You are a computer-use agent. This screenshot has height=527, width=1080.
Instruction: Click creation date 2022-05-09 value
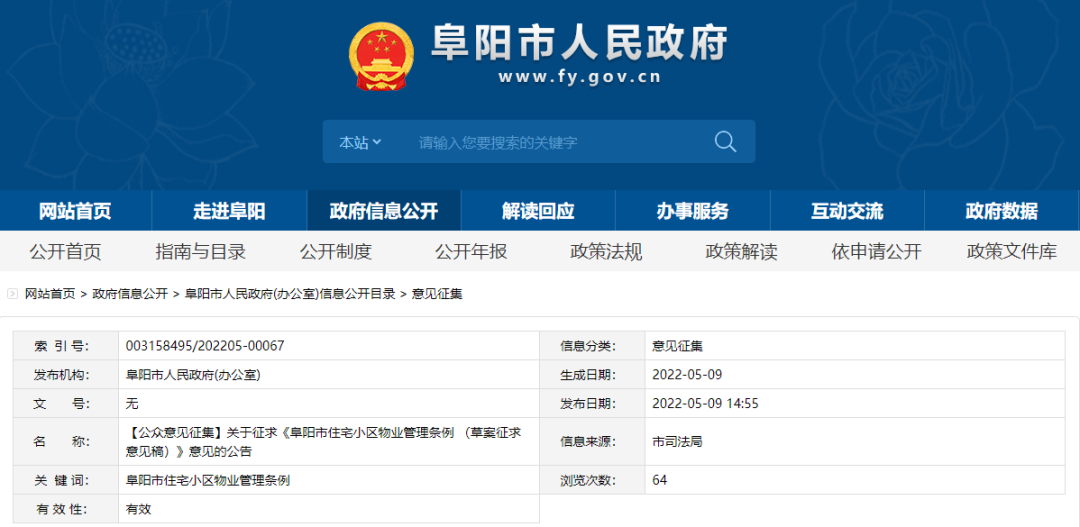(x=687, y=375)
